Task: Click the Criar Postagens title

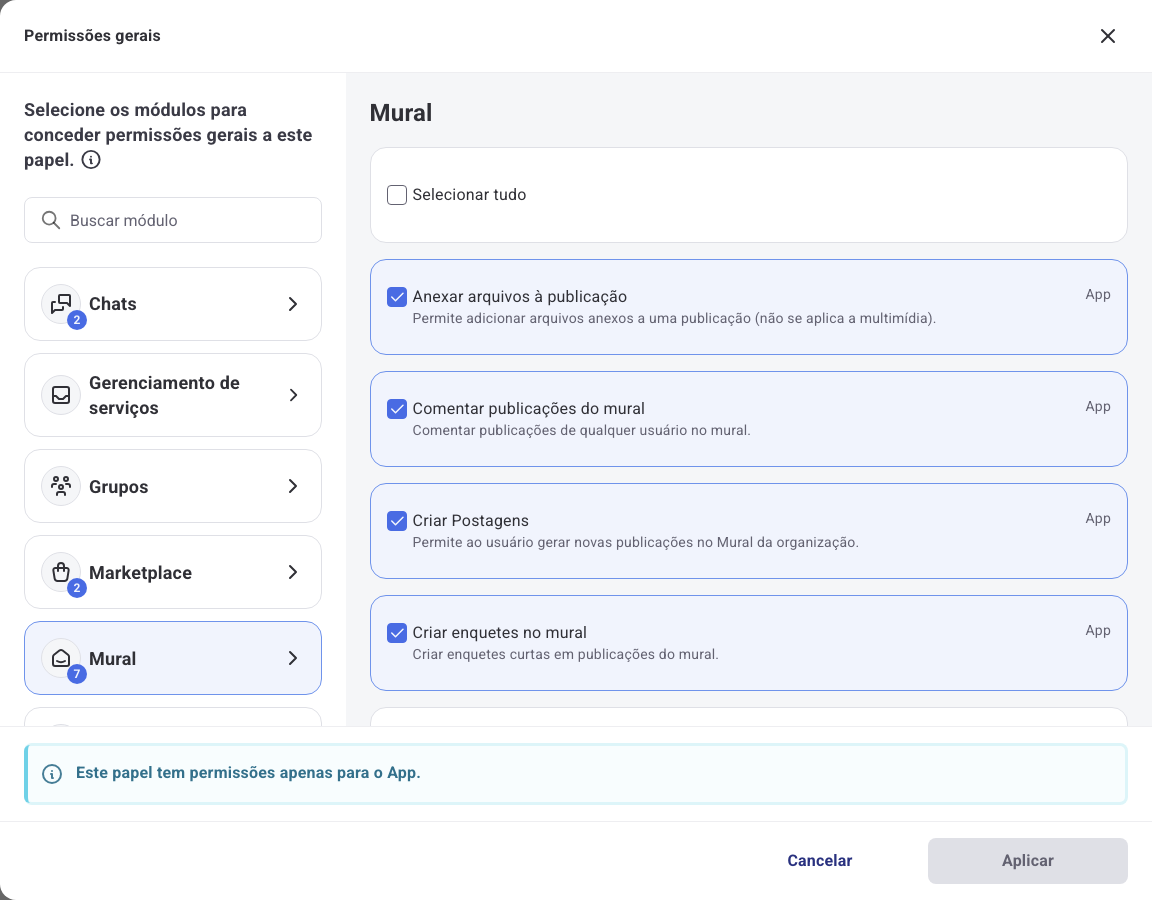Action: [x=471, y=521]
